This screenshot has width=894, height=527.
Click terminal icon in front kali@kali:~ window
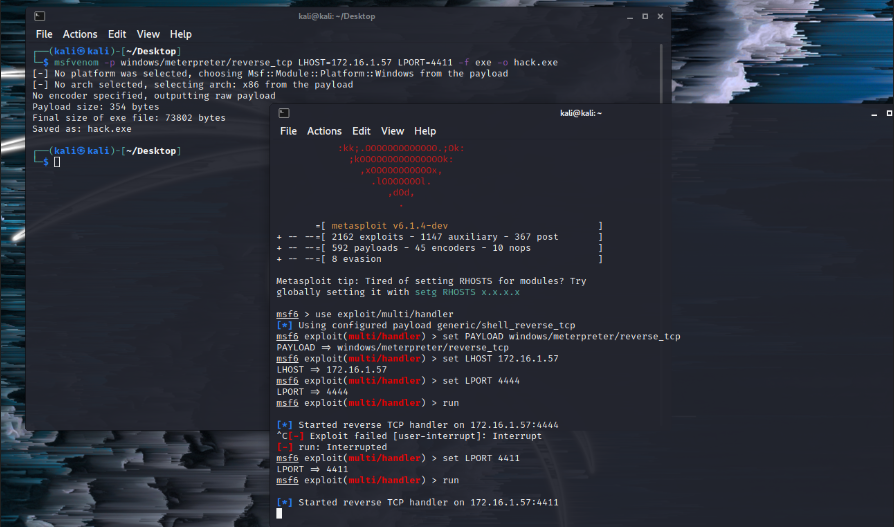[284, 113]
